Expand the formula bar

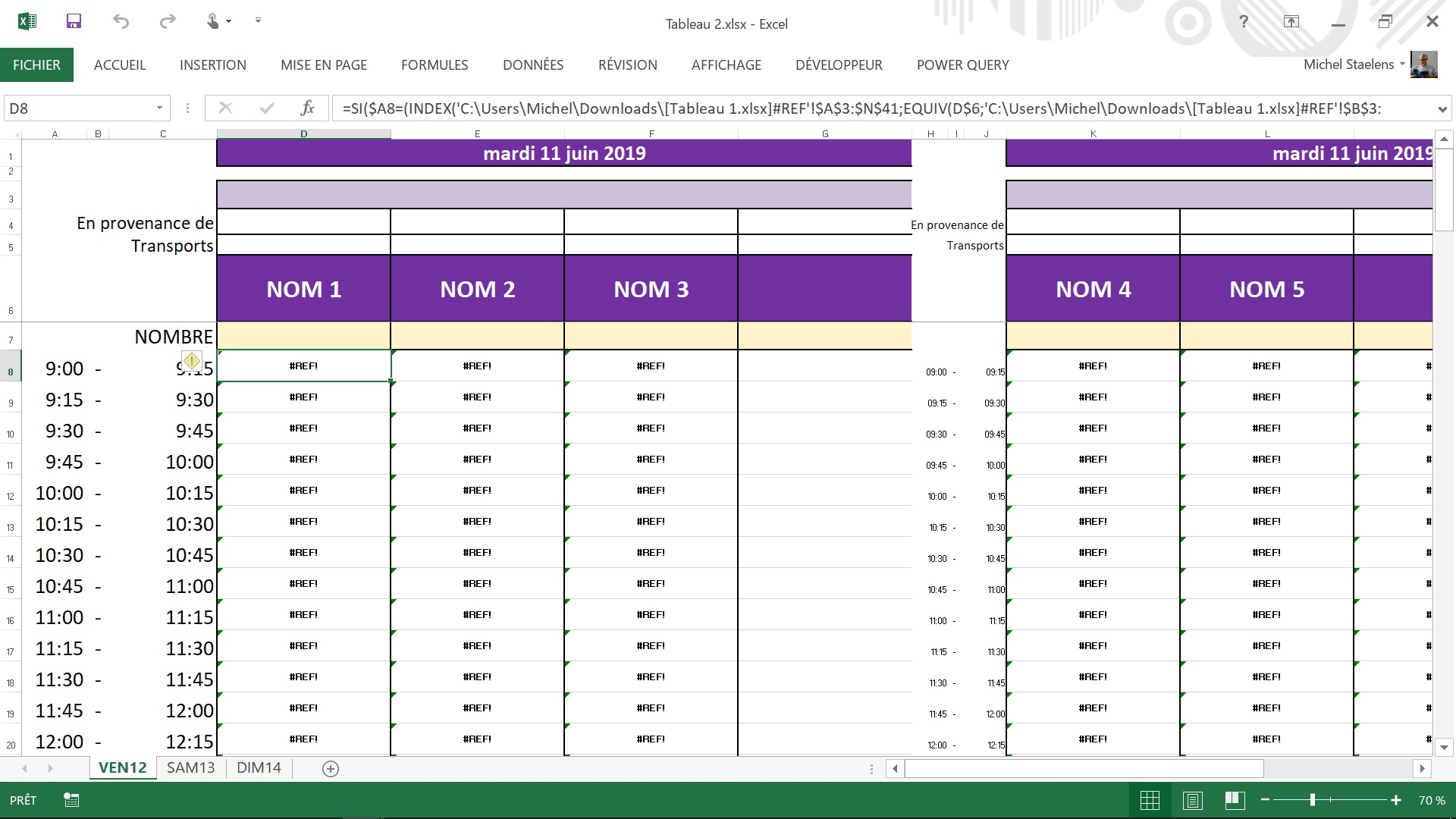pyautogui.click(x=1442, y=109)
